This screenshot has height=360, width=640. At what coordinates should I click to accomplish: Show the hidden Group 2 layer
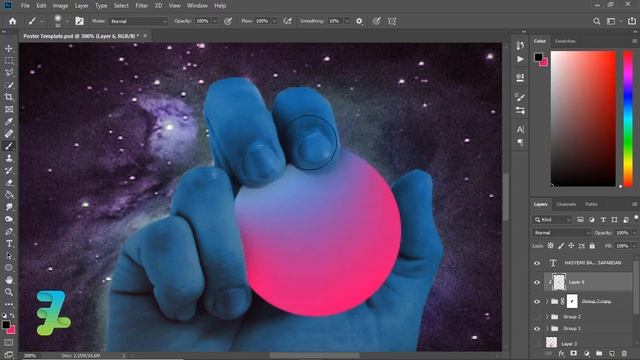pos(537,317)
